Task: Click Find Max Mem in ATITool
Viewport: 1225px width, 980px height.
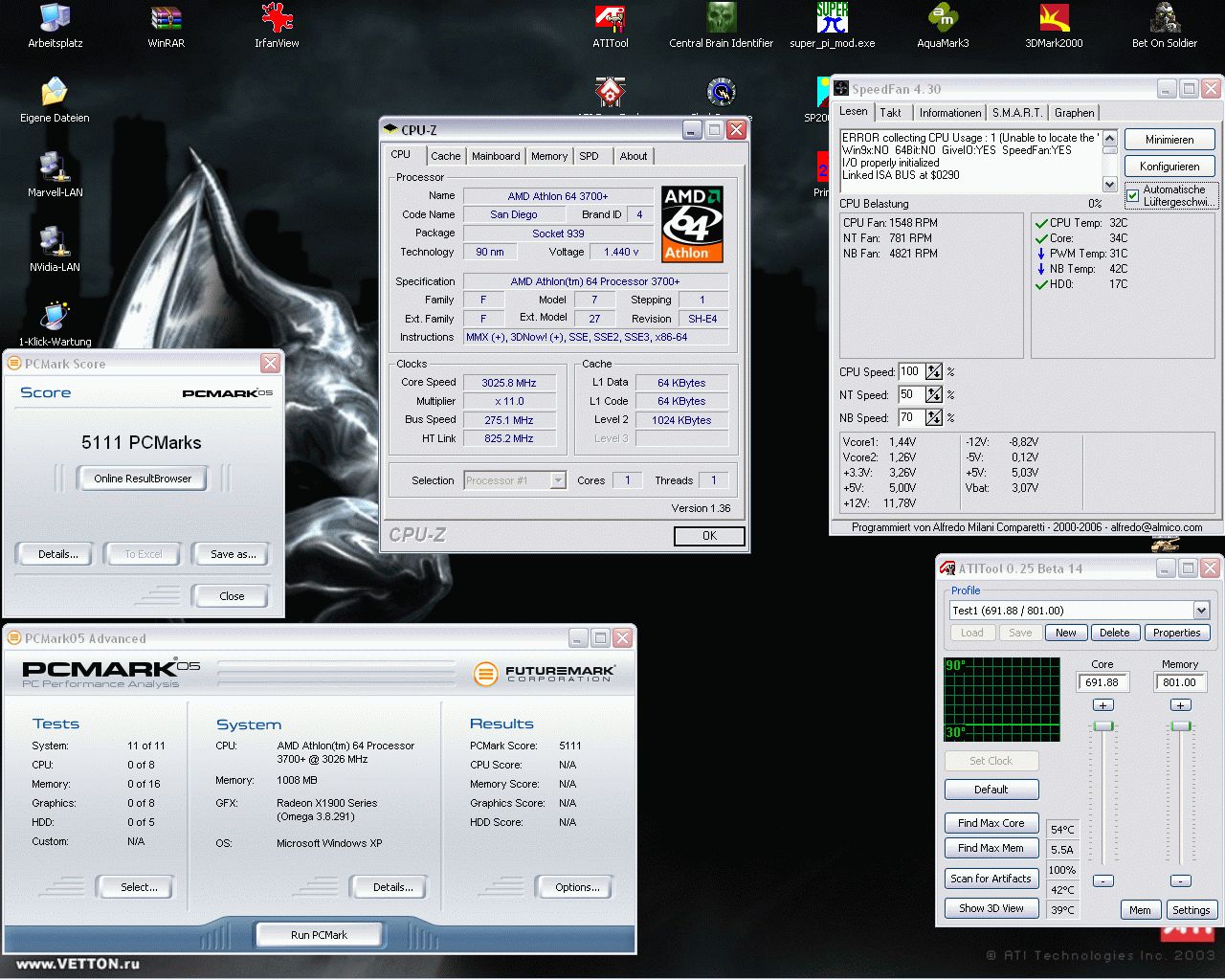Action: click(x=991, y=848)
